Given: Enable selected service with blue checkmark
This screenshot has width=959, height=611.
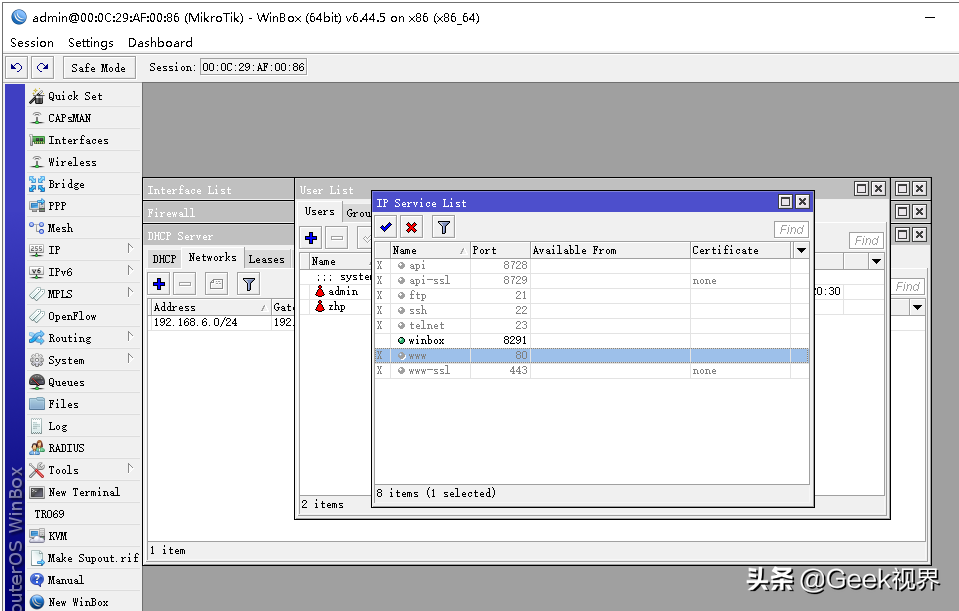Looking at the screenshot, I should coord(386,228).
